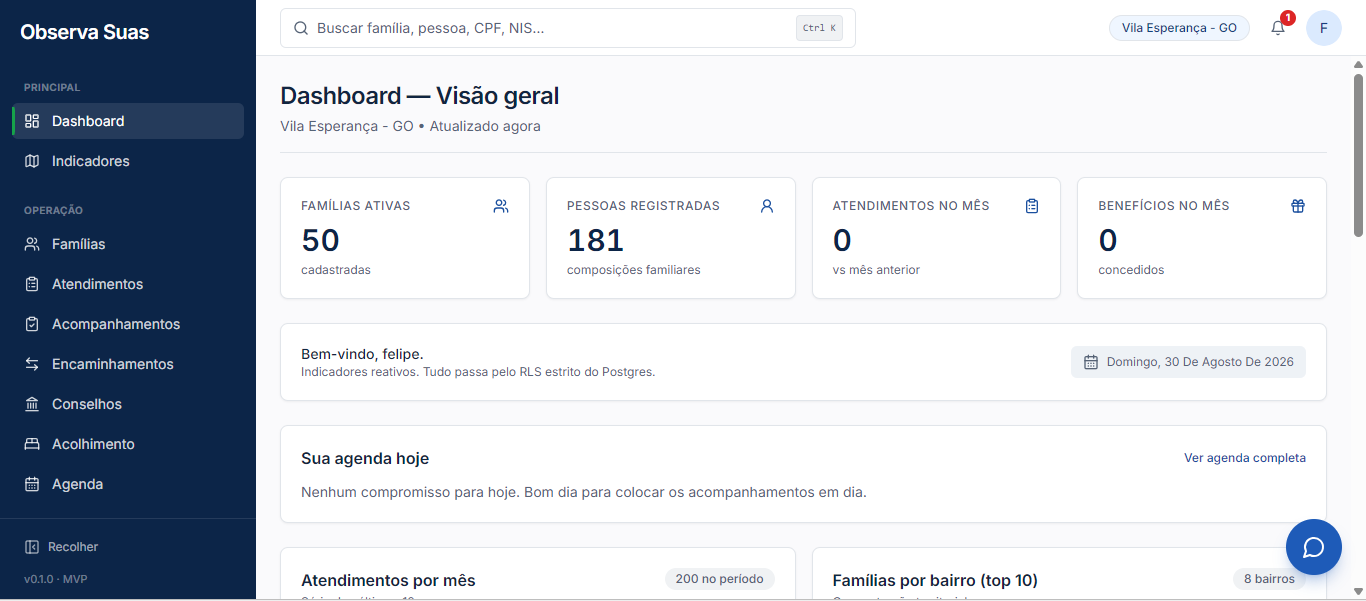Click the Famílias Ativas people icon
The width and height of the screenshot is (1366, 601).
501,206
